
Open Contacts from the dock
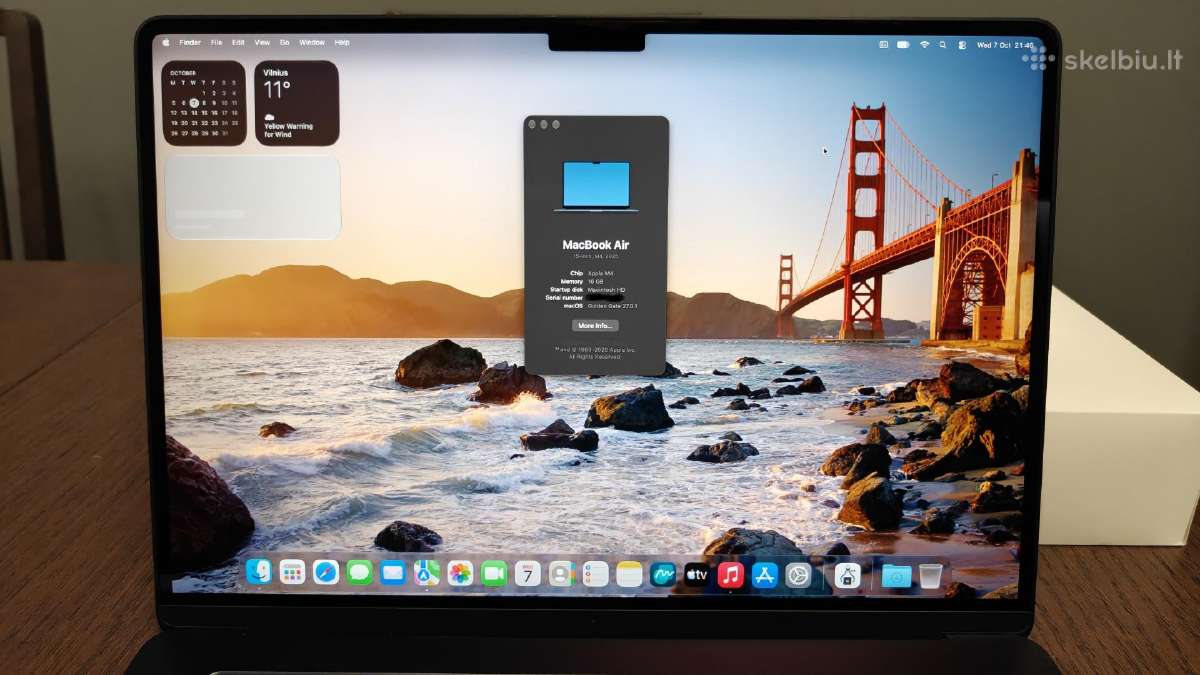coord(561,573)
